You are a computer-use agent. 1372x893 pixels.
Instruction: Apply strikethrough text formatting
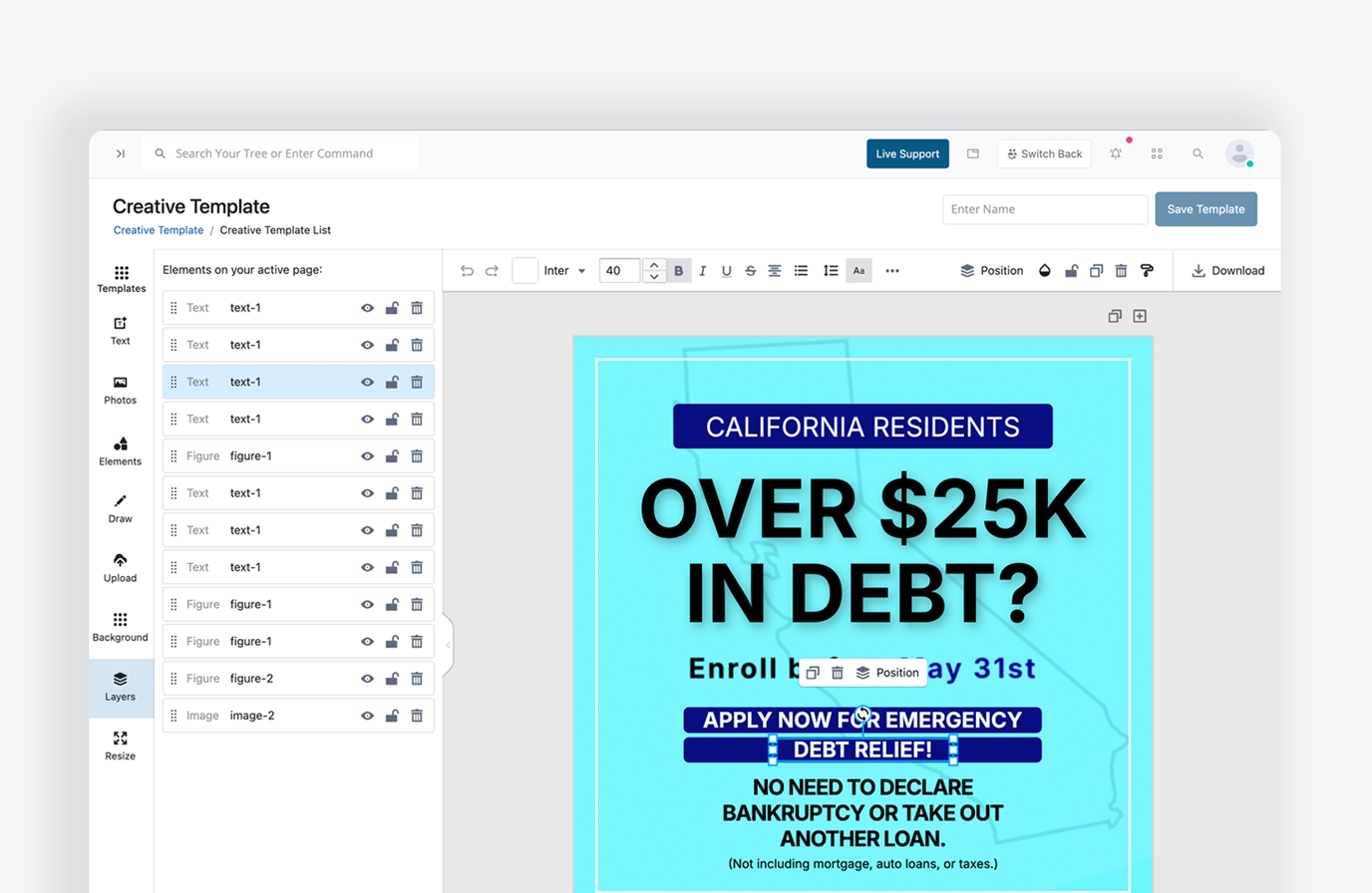(x=750, y=271)
